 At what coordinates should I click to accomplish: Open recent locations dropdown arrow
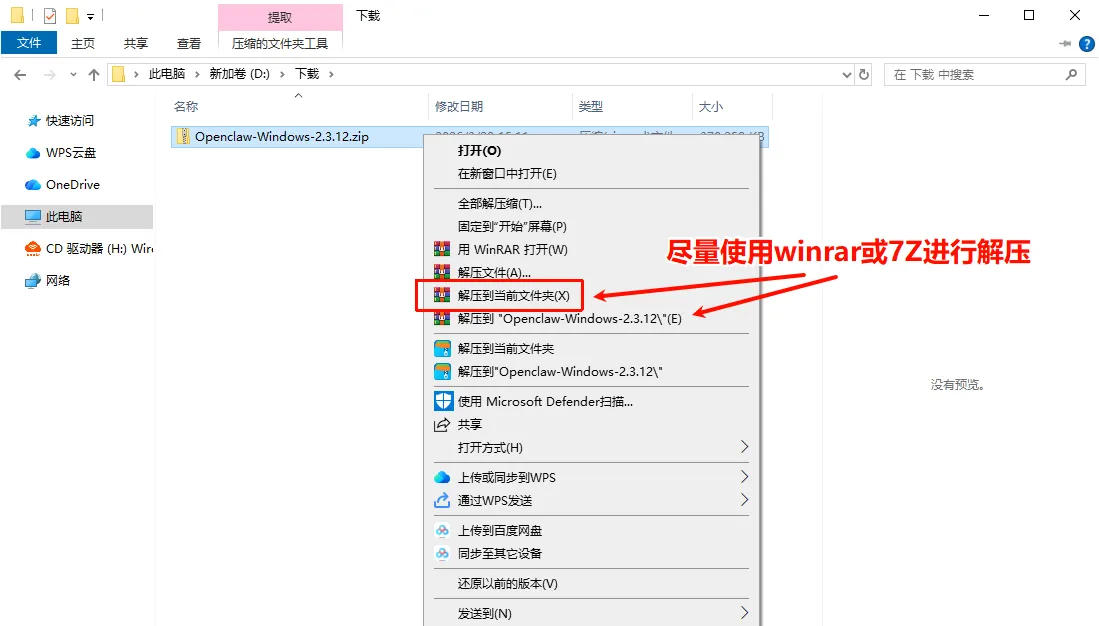[73, 74]
